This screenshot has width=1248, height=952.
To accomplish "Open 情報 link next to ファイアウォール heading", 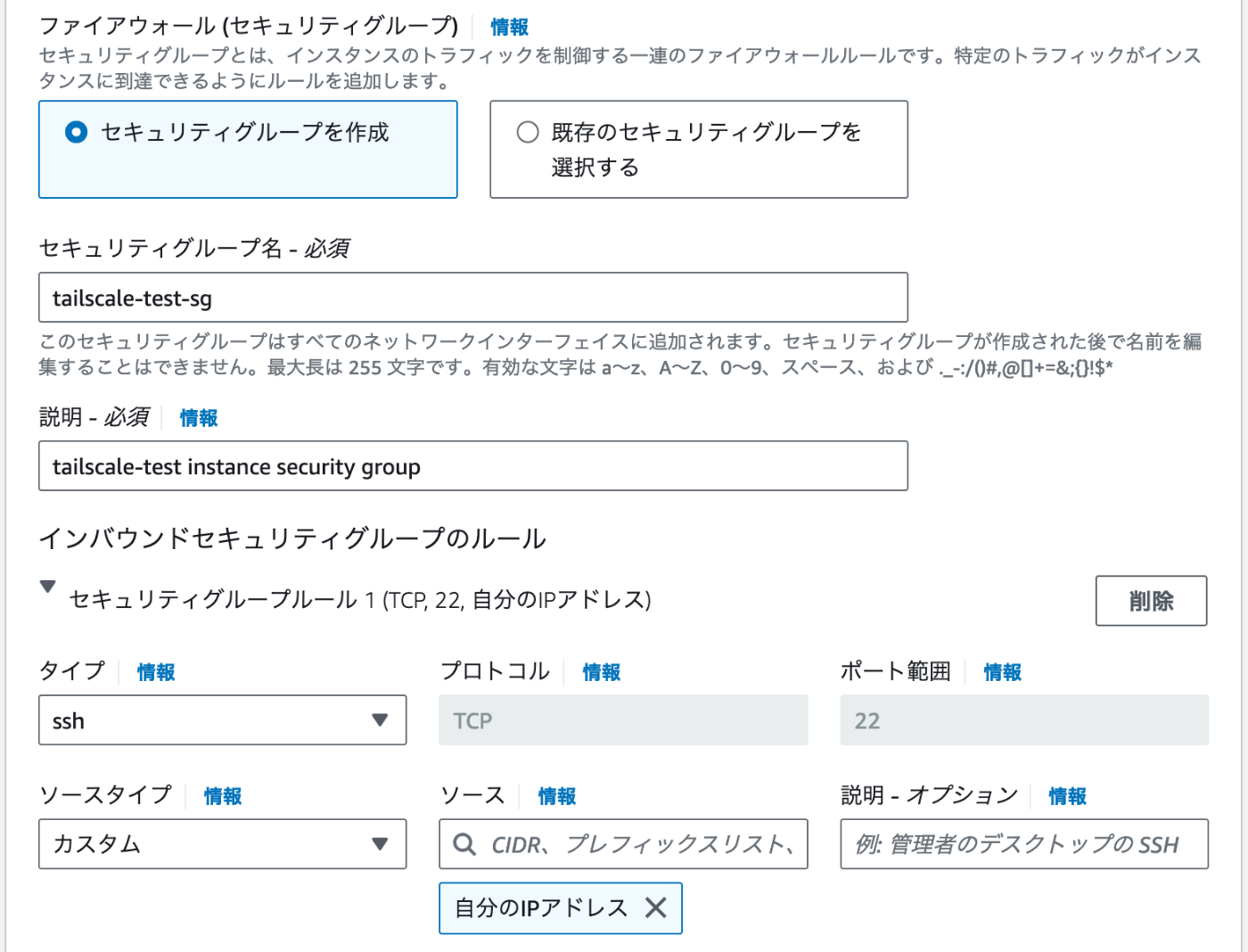I will pyautogui.click(x=509, y=28).
